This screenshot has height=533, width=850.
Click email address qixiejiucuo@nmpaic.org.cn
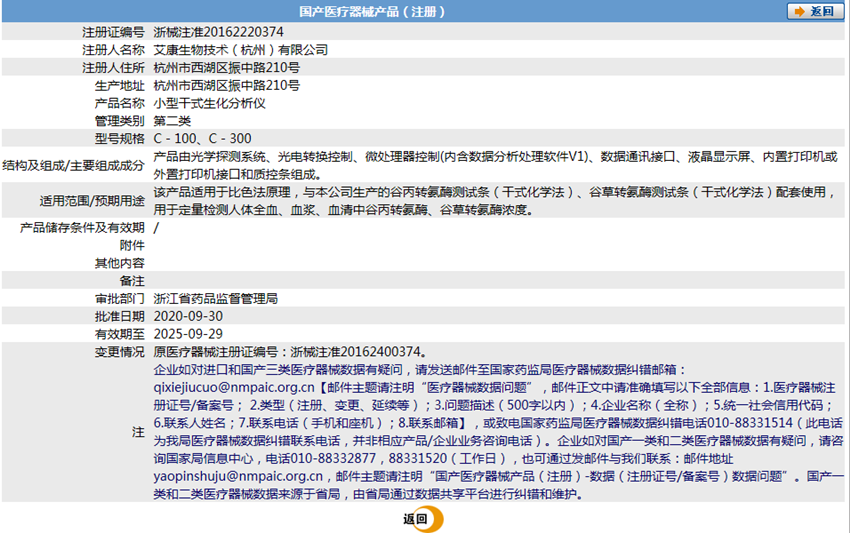point(234,388)
